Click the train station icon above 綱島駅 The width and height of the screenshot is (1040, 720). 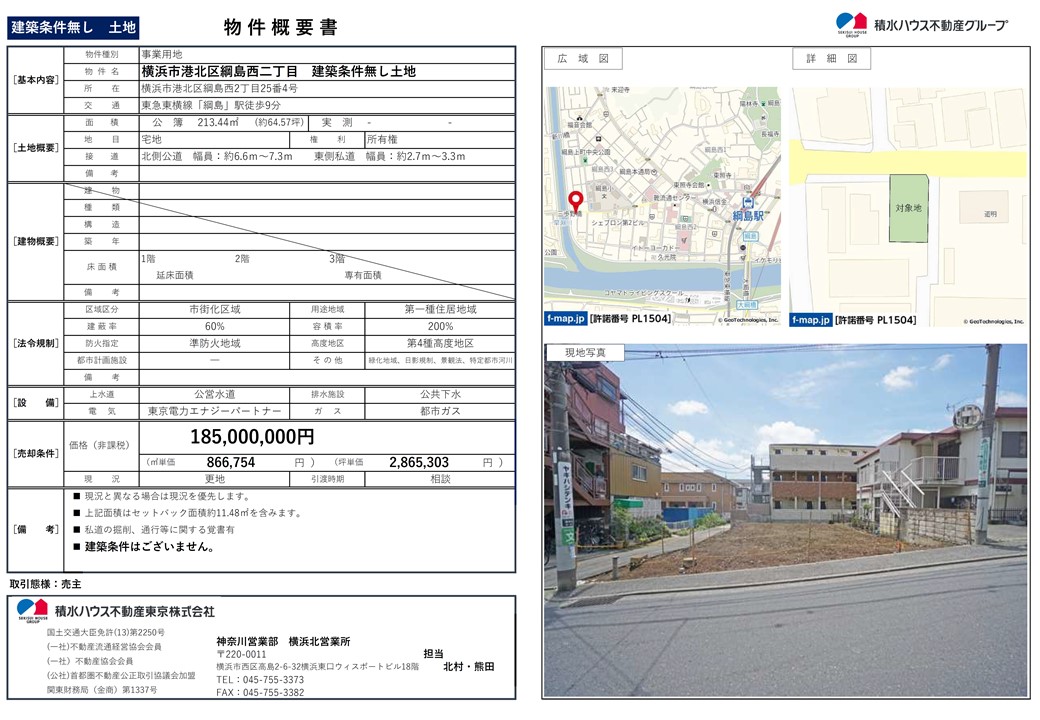(746, 202)
